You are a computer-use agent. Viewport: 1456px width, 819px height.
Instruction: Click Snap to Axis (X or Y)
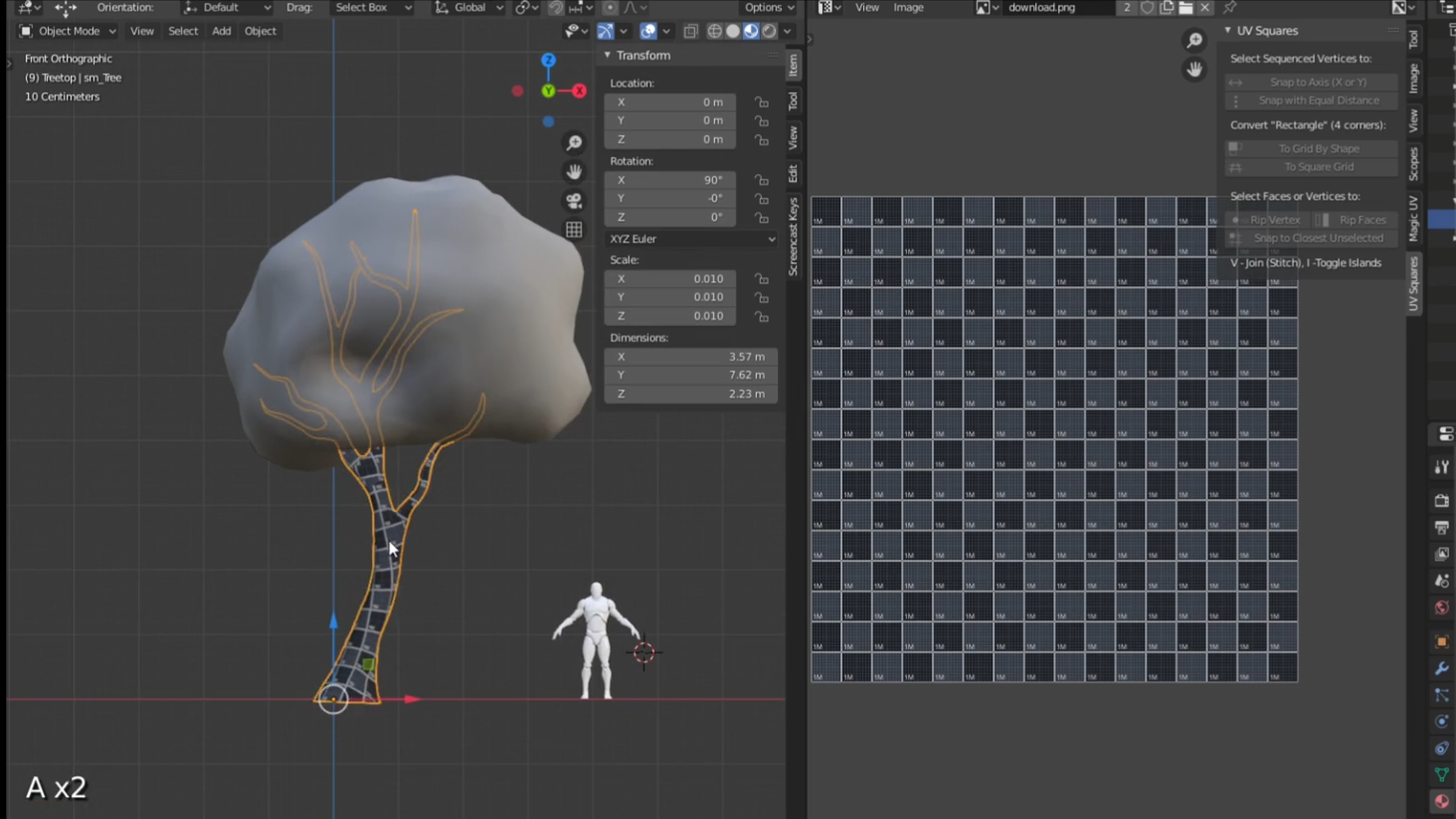pos(1312,82)
